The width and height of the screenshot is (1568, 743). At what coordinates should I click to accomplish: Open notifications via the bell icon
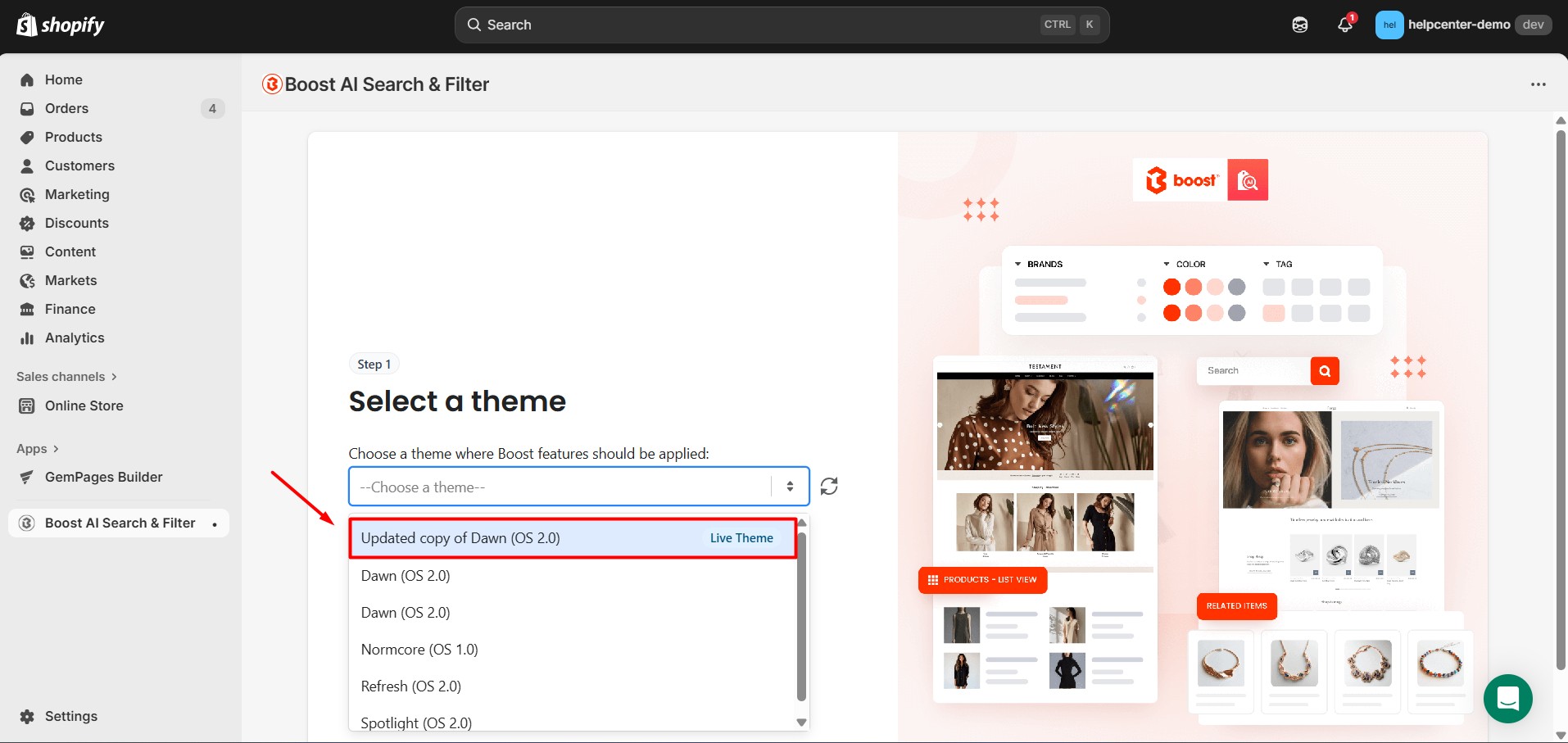coord(1344,25)
